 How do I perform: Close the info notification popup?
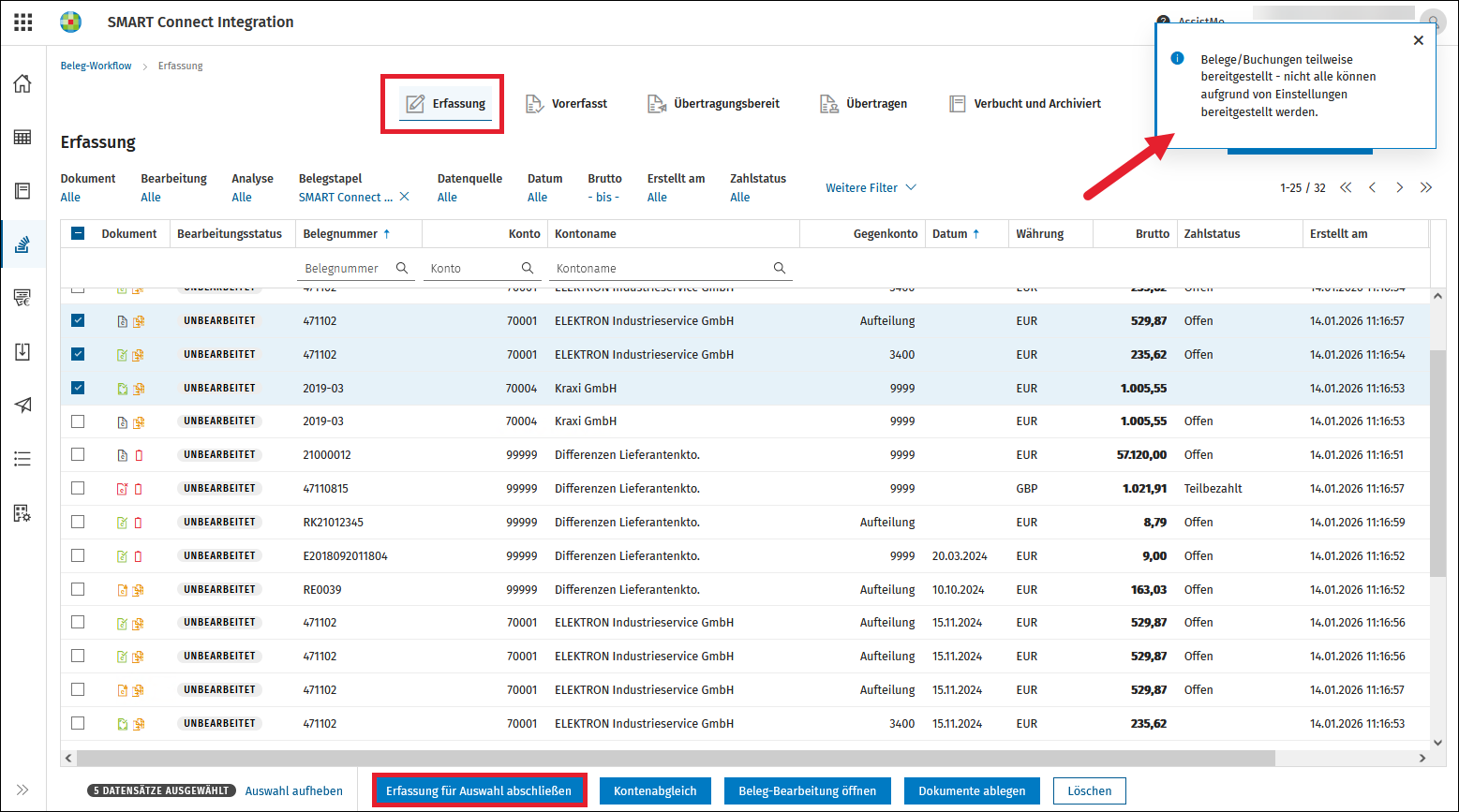1418,40
